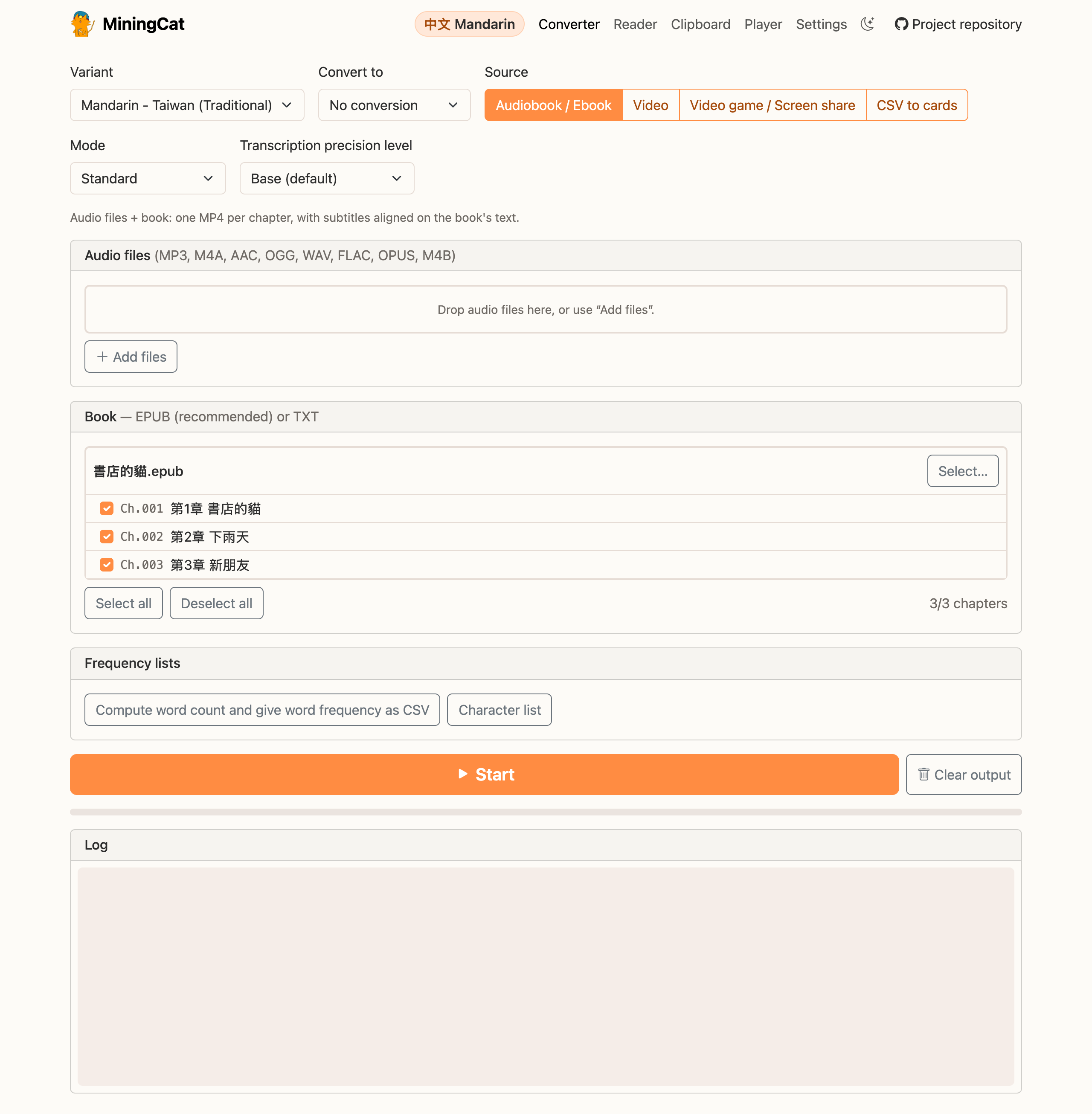Click Deselect all chapters
The image size is (1092, 1114).
click(x=216, y=603)
